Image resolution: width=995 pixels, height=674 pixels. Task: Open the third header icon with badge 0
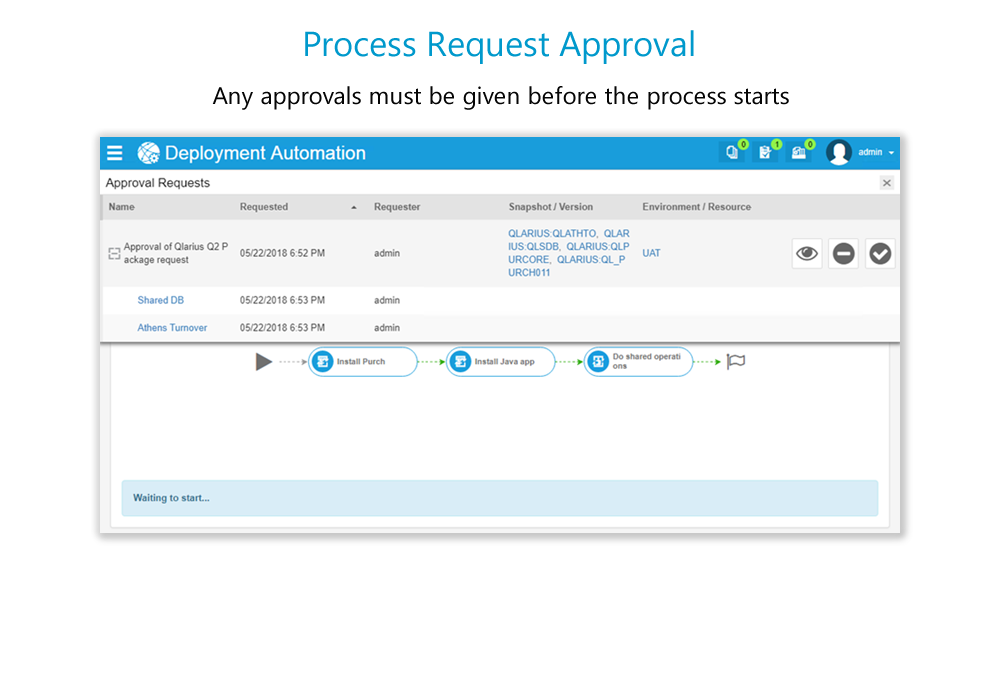tap(799, 152)
